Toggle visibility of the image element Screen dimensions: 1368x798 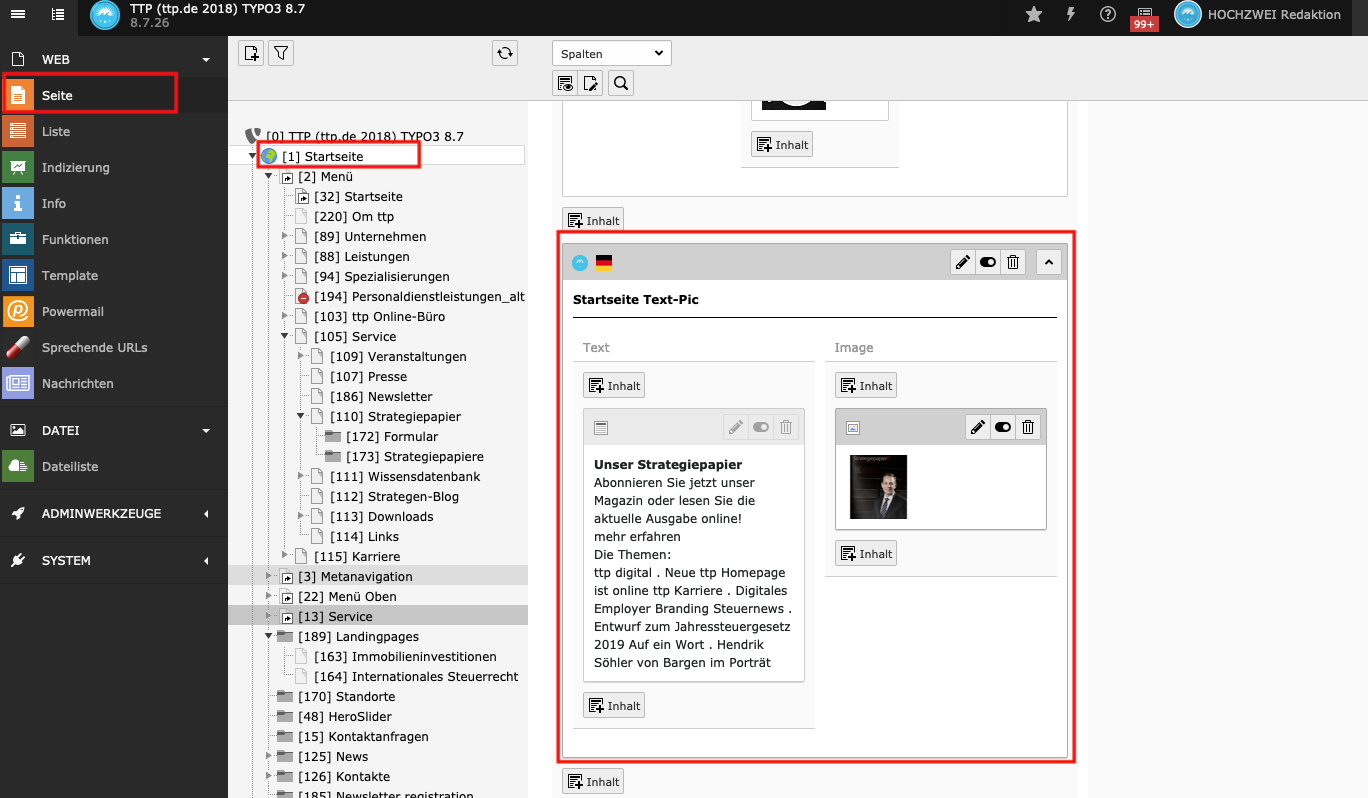[x=1002, y=427]
